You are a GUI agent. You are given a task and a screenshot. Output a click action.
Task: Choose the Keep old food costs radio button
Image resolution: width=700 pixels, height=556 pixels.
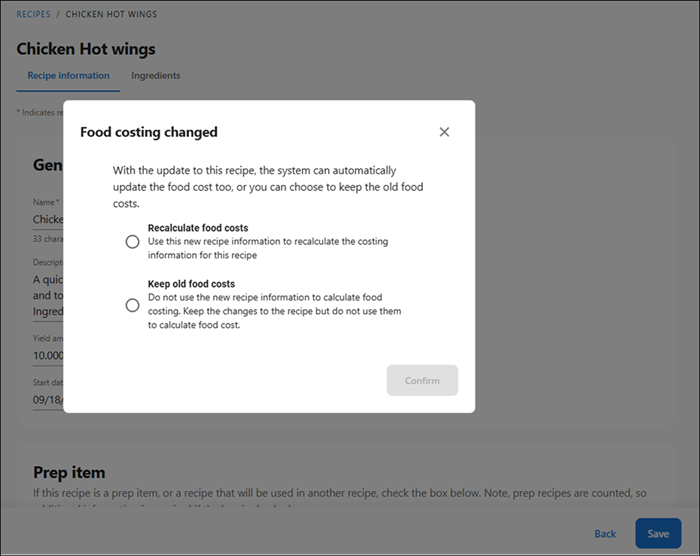(x=132, y=305)
